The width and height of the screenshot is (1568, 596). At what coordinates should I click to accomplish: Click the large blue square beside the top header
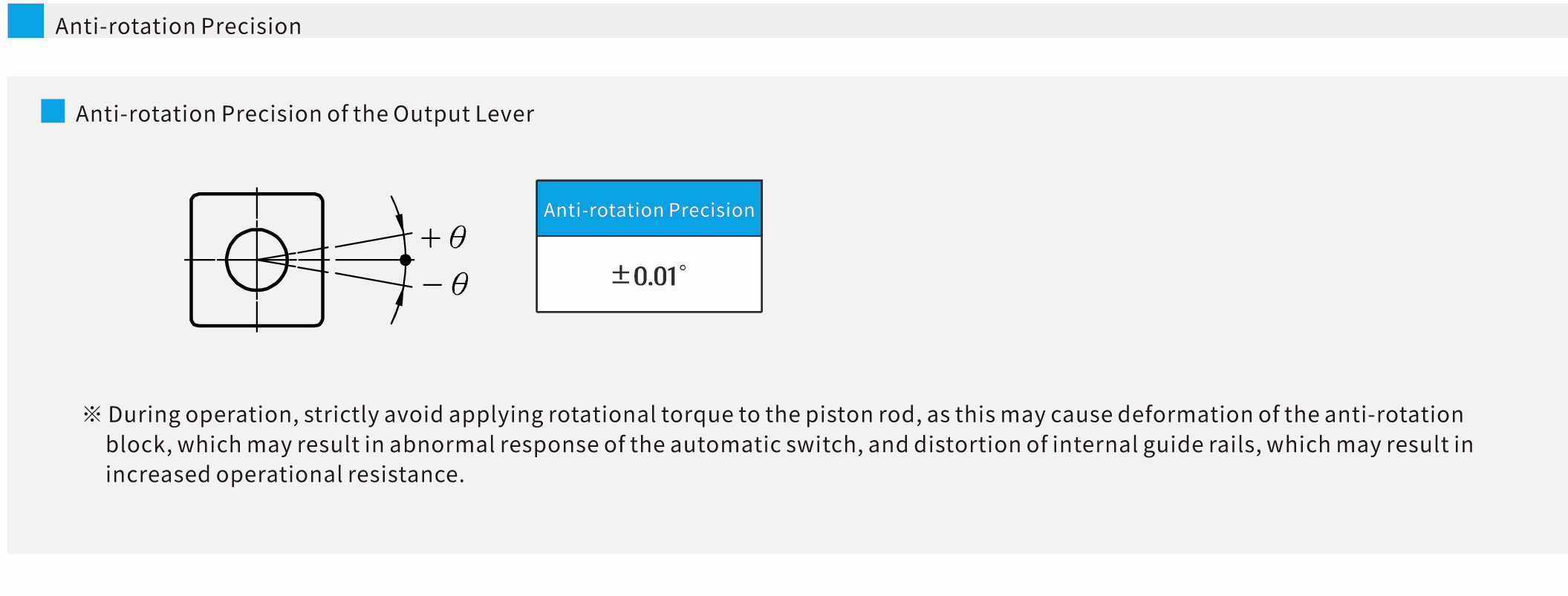click(x=25, y=21)
